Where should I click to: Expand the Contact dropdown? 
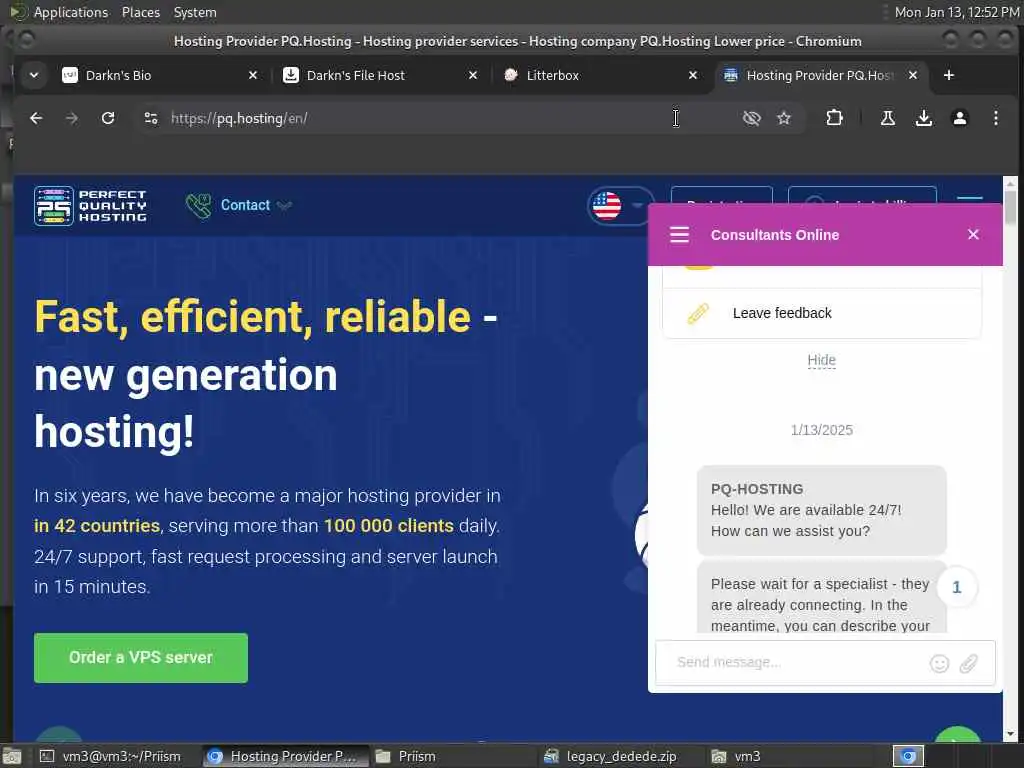tap(255, 205)
